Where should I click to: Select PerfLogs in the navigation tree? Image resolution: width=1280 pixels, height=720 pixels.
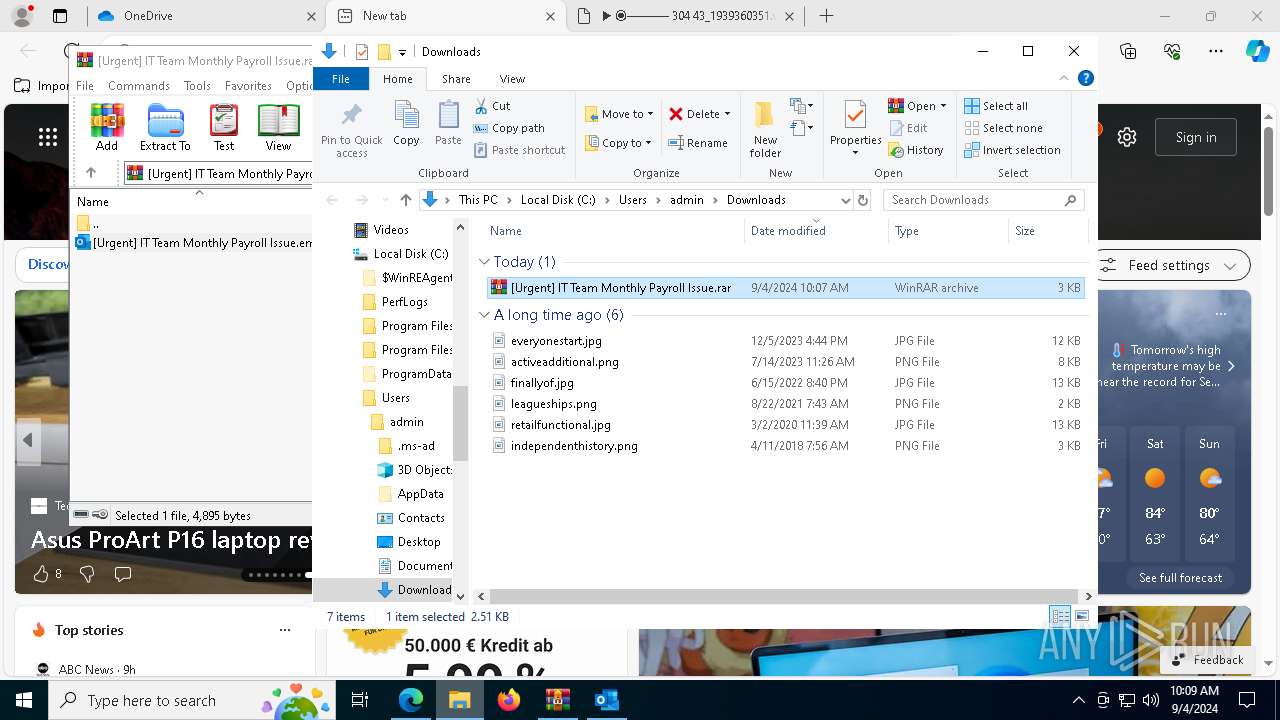(x=404, y=302)
